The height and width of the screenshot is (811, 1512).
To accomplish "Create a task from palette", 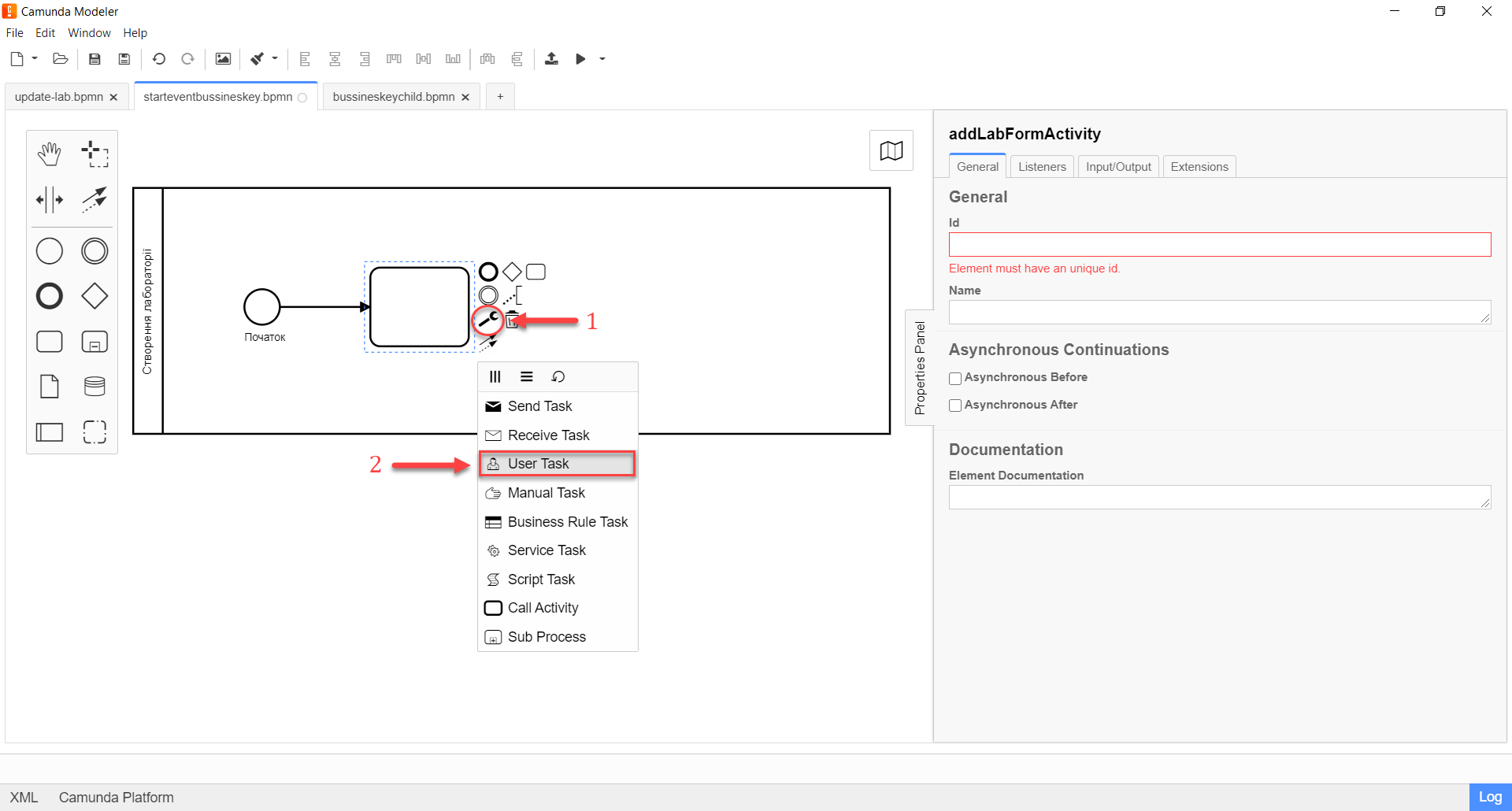I will tap(50, 342).
